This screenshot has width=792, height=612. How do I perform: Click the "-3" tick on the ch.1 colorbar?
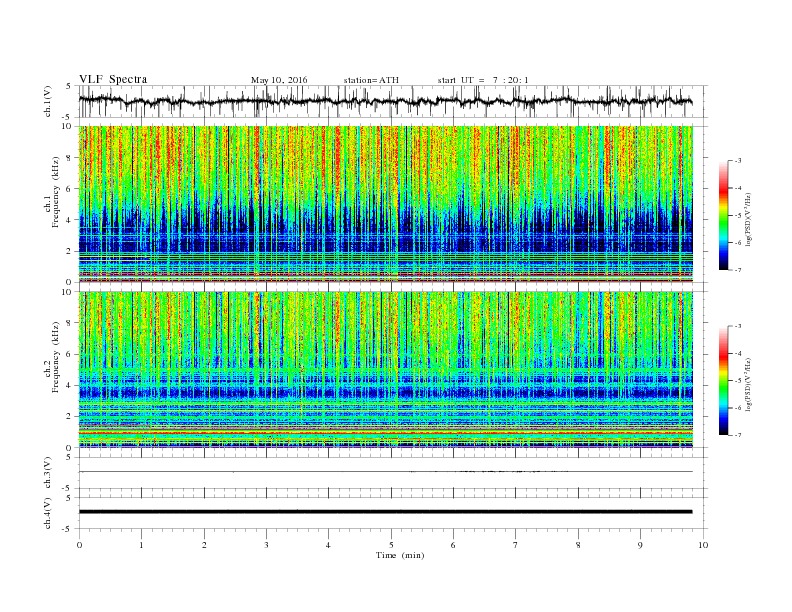click(x=738, y=161)
